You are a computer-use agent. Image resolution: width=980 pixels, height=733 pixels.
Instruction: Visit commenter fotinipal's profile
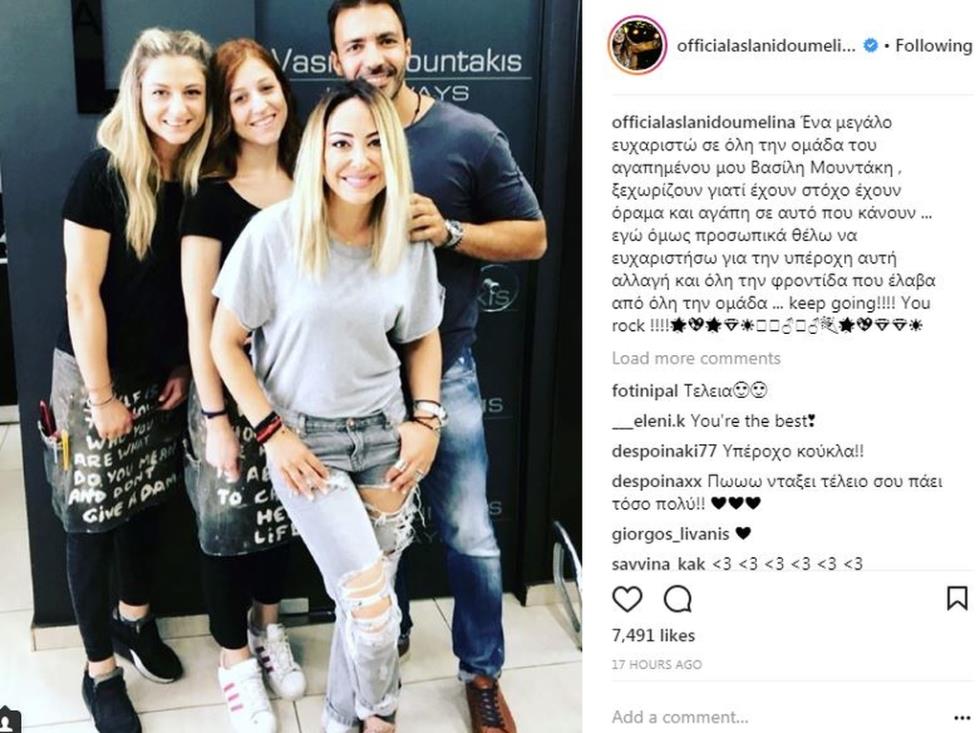point(644,391)
